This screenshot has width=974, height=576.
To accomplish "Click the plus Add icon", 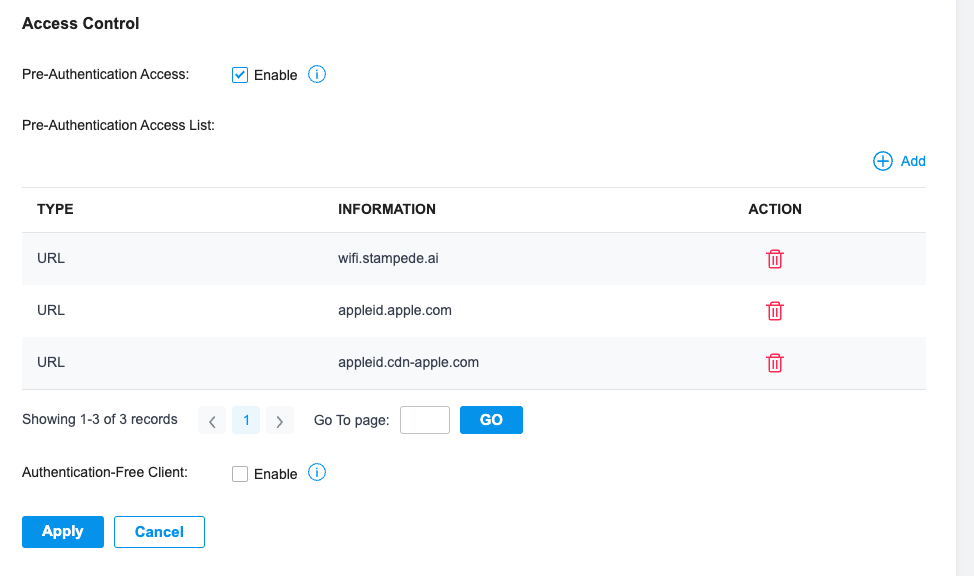I will point(883,161).
